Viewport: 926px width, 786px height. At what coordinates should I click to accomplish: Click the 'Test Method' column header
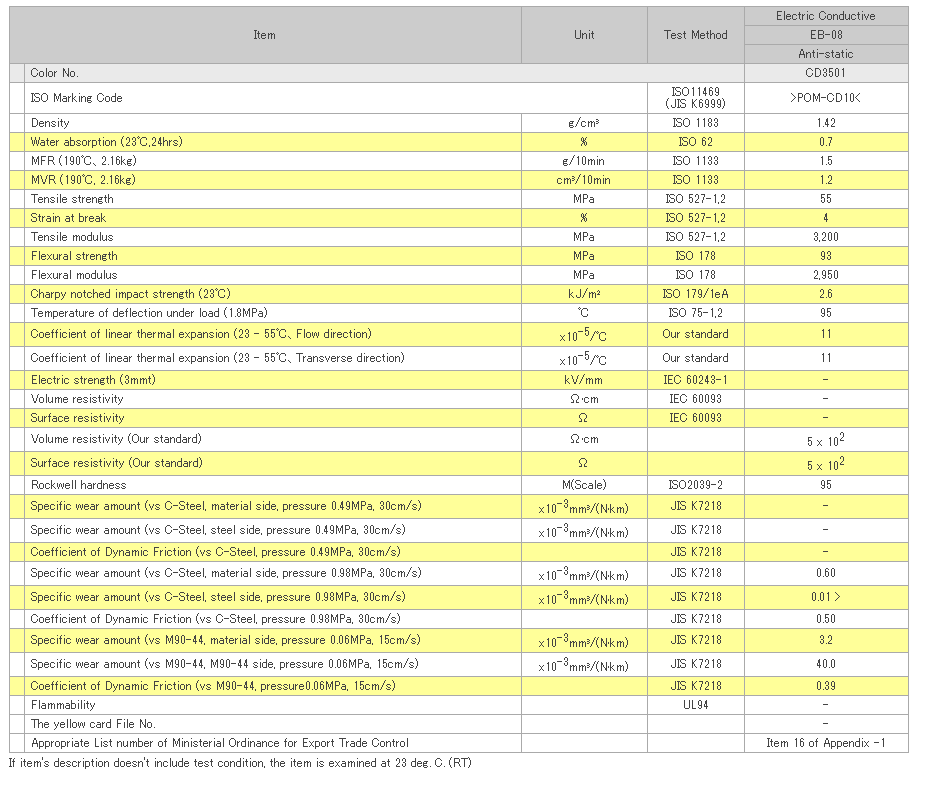click(695, 35)
